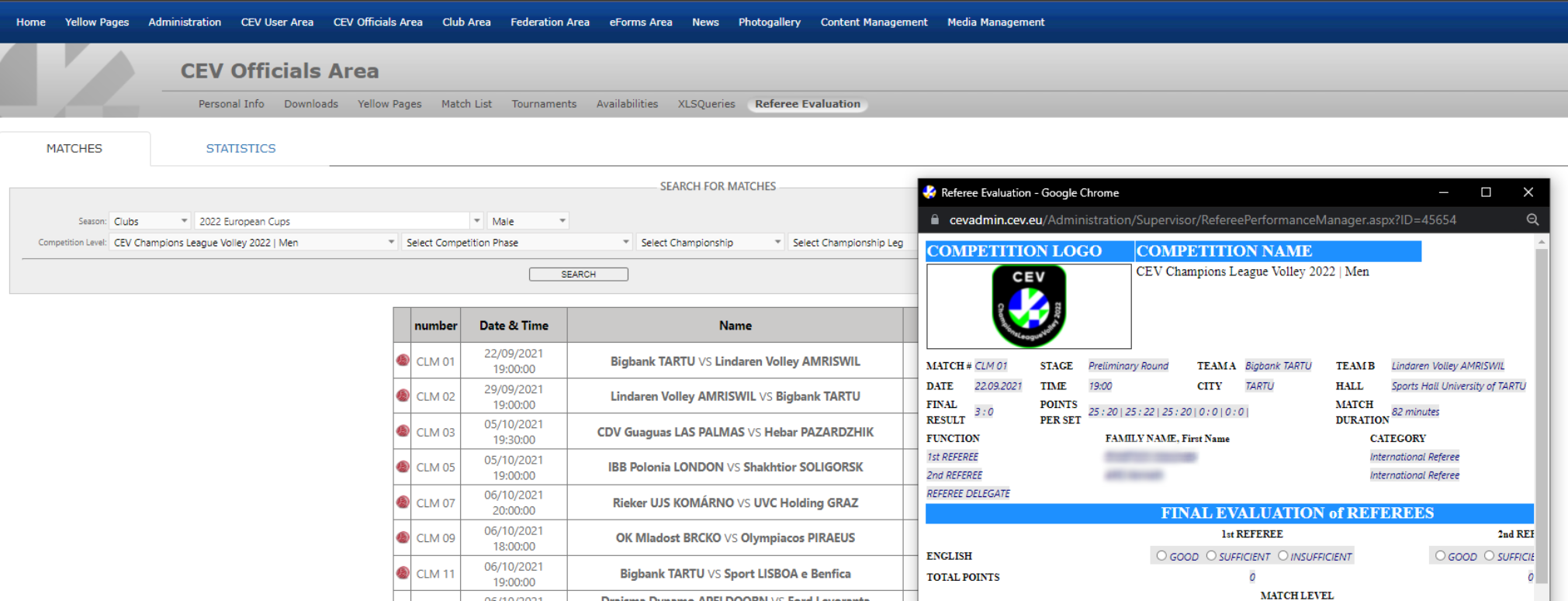Image resolution: width=1568 pixels, height=601 pixels.
Task: Open Federation Area menu
Action: coord(550,22)
